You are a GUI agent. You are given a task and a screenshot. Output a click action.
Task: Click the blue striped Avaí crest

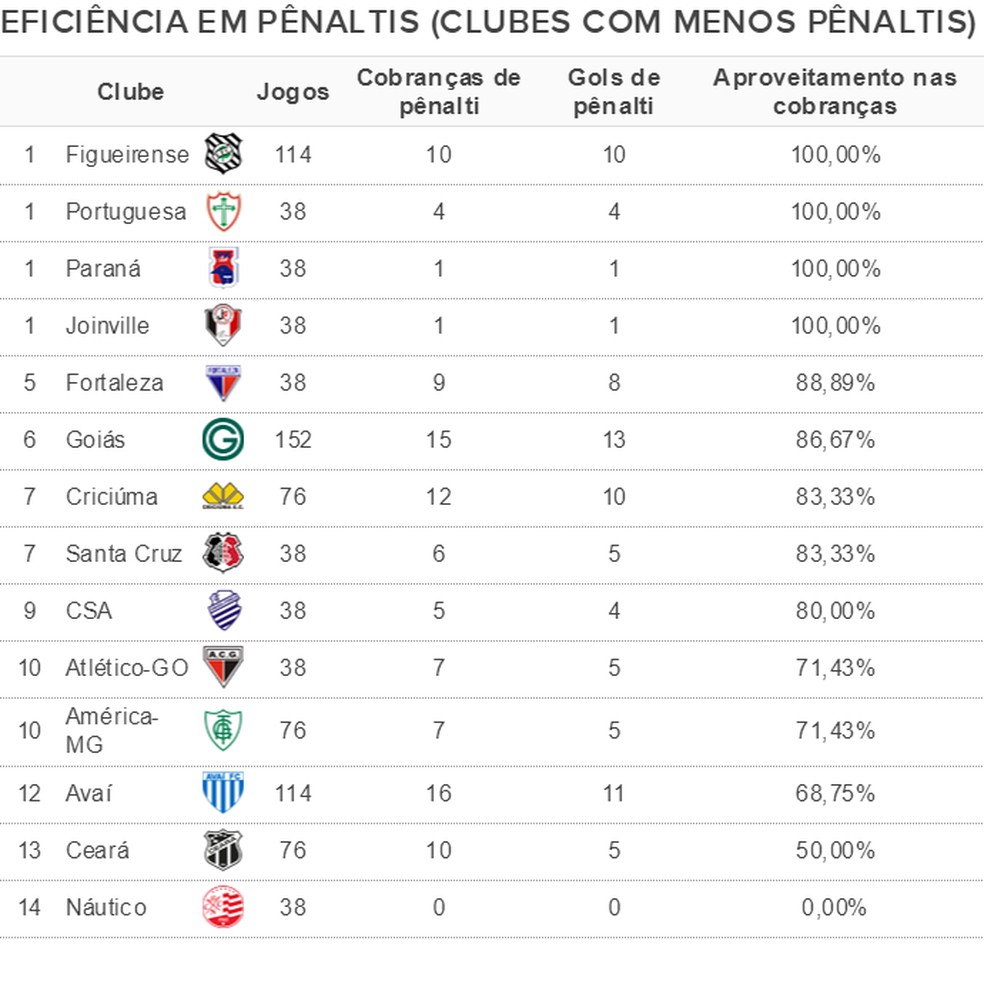tap(223, 793)
